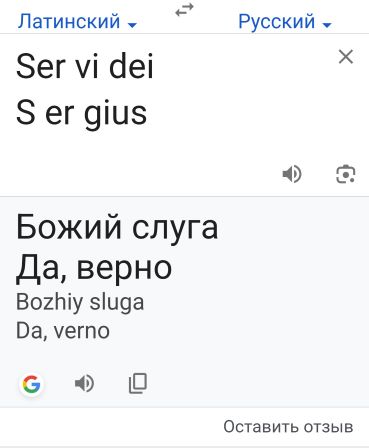Clear the source text with X

pos(346,57)
